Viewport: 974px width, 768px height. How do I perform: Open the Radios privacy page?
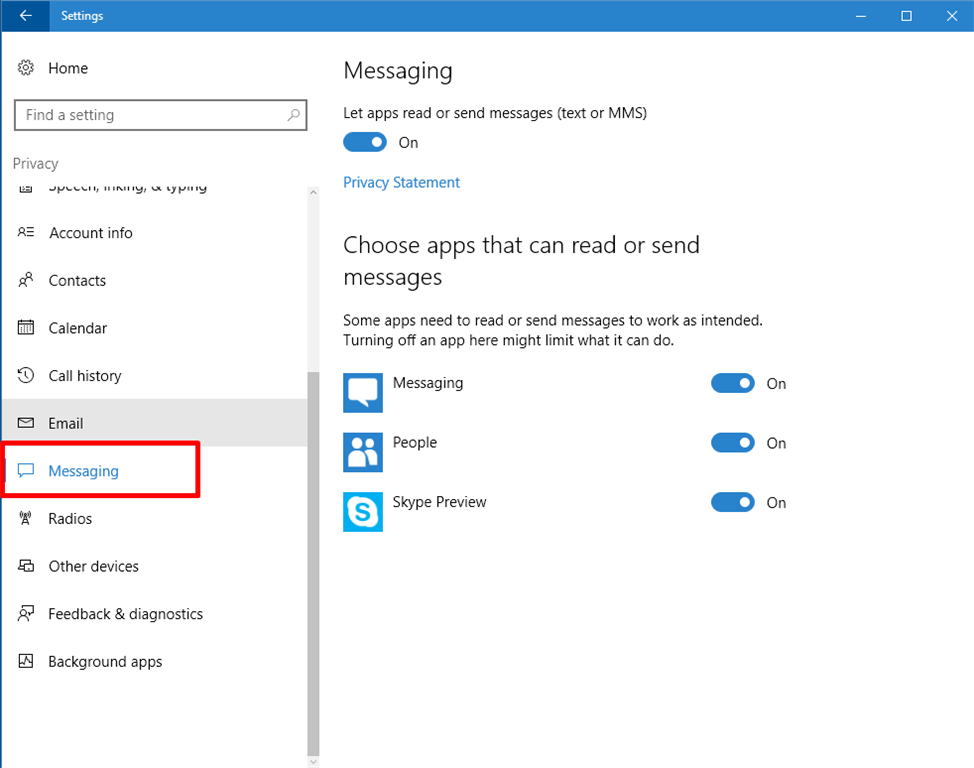click(155, 518)
